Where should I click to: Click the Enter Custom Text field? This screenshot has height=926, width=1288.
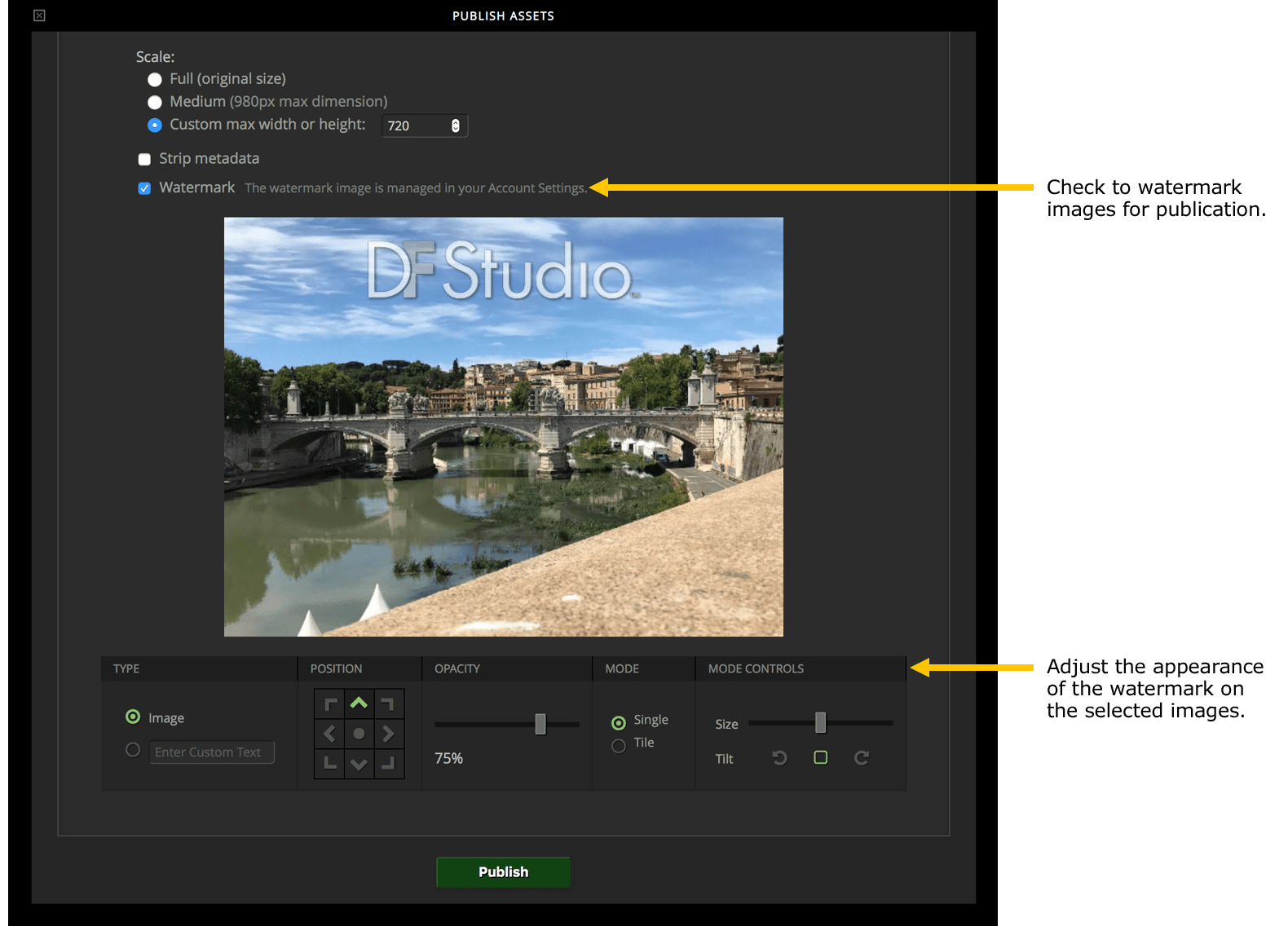[212, 752]
